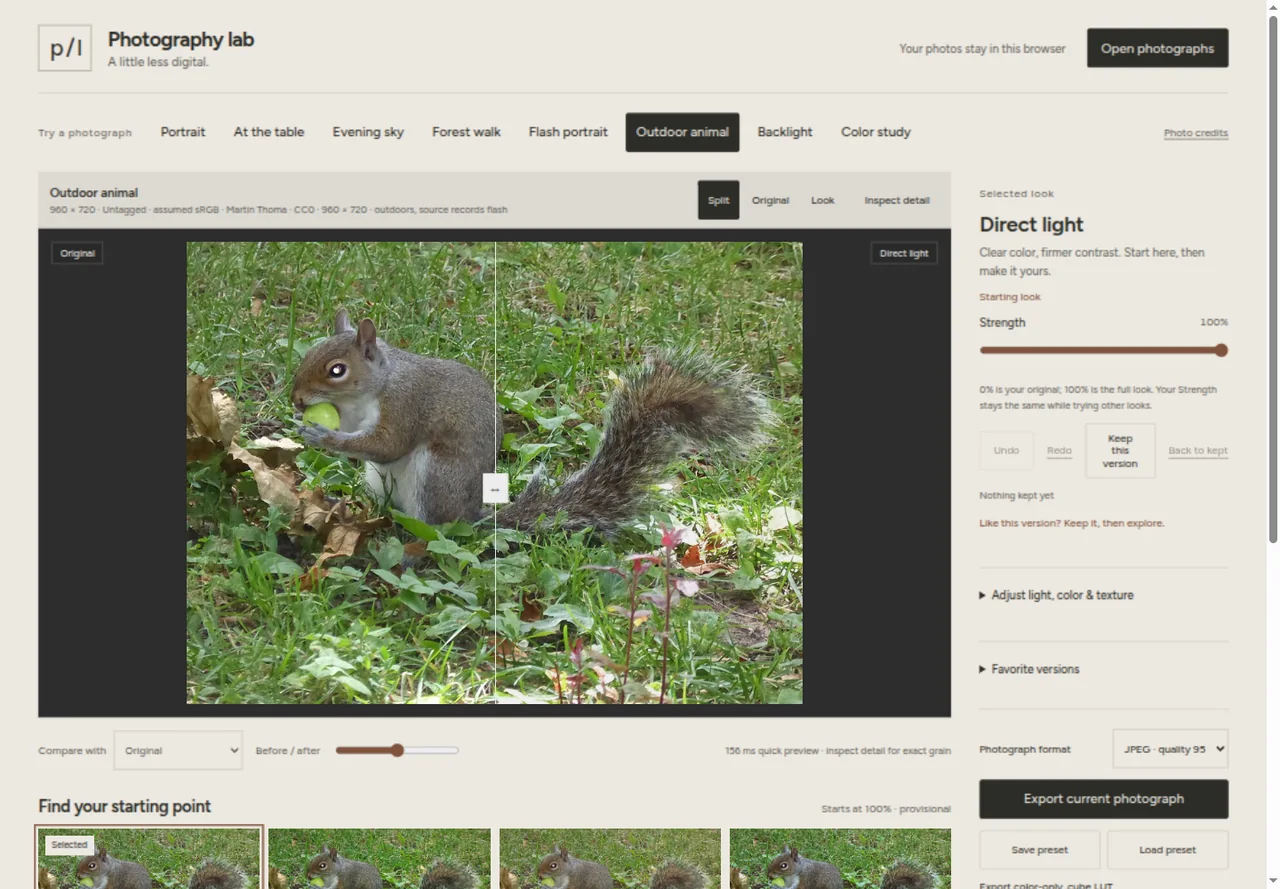The width and height of the screenshot is (1280, 889).
Task: Click the split divider handle on photo
Action: tap(495, 488)
